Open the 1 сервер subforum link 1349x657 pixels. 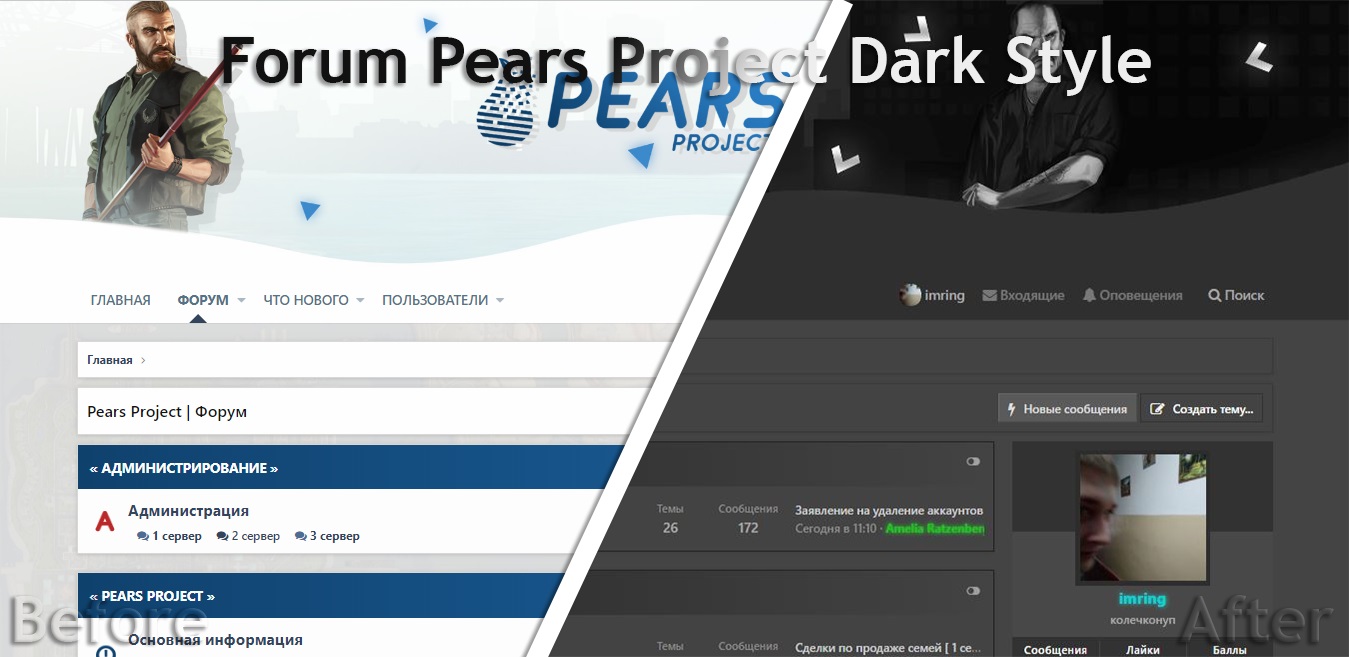click(x=177, y=537)
